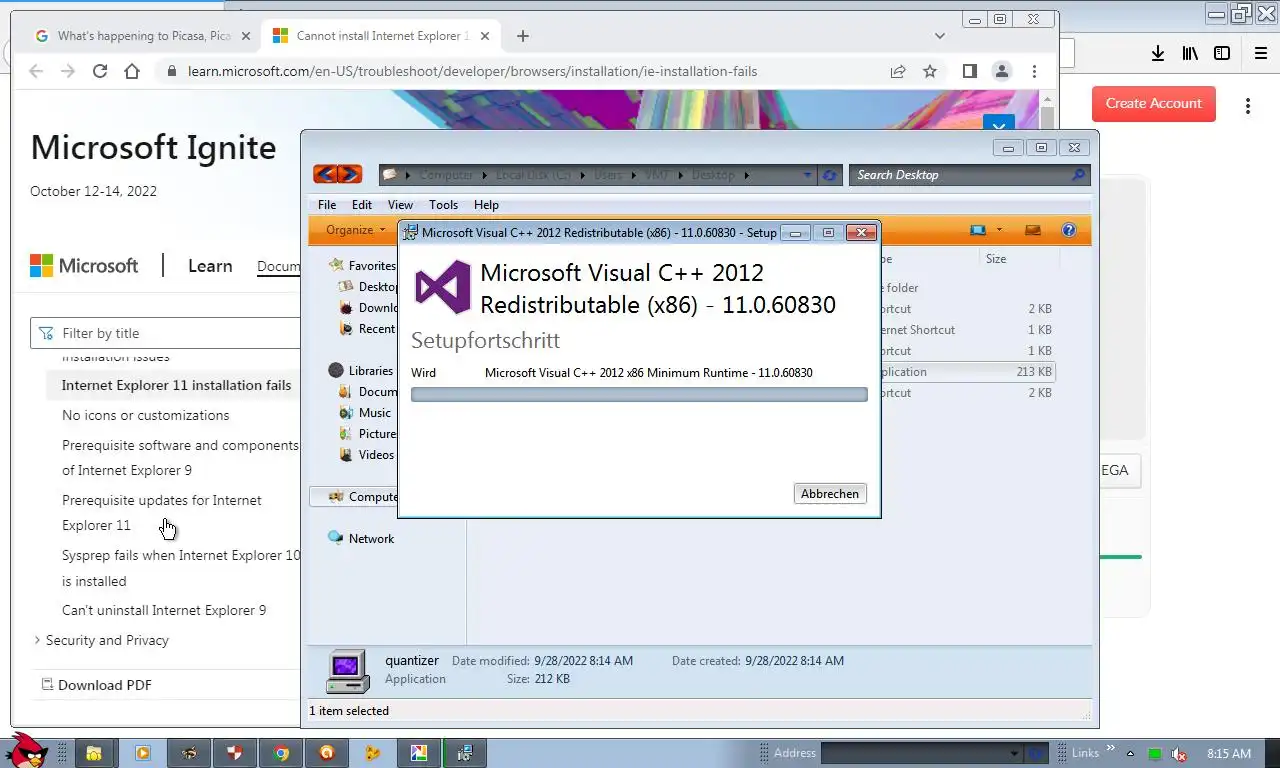Click the Chrome profile avatar icon
1280x768 pixels.
pyautogui.click(x=1001, y=71)
